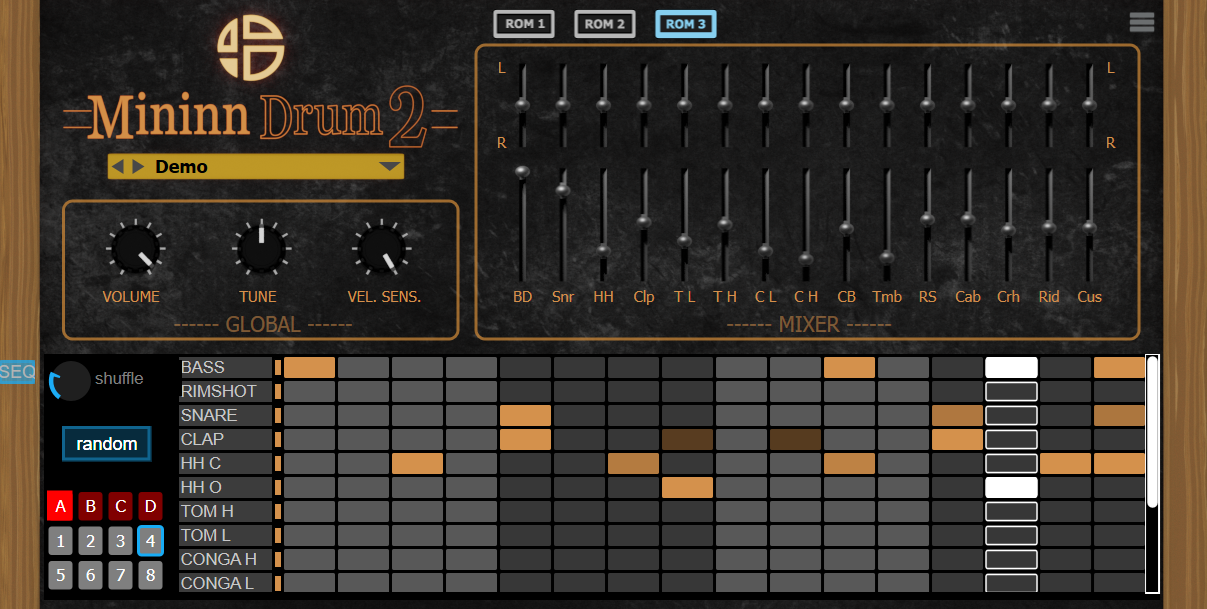Select ROM 1 bank tab
1207x609 pixels.
[x=524, y=24]
